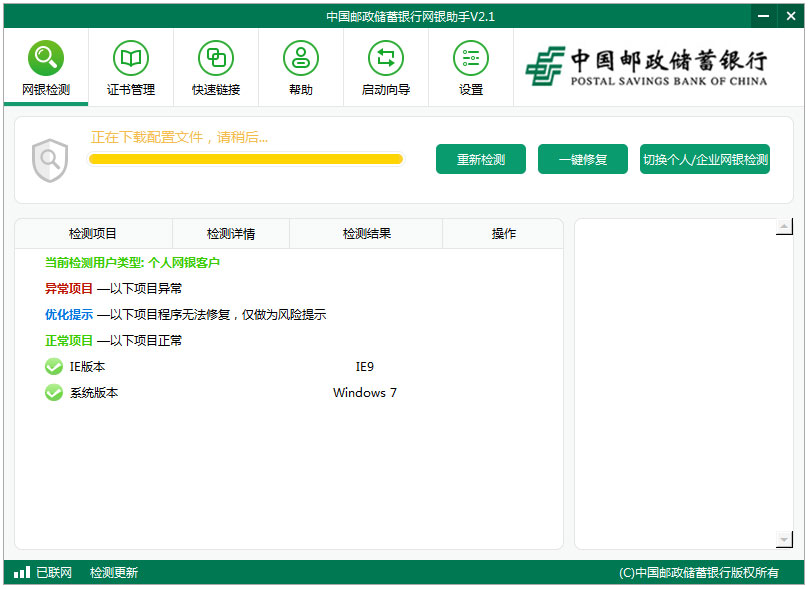This screenshot has height=589, width=810.
Task: Select the IE版本 row label
Action: tap(87, 367)
